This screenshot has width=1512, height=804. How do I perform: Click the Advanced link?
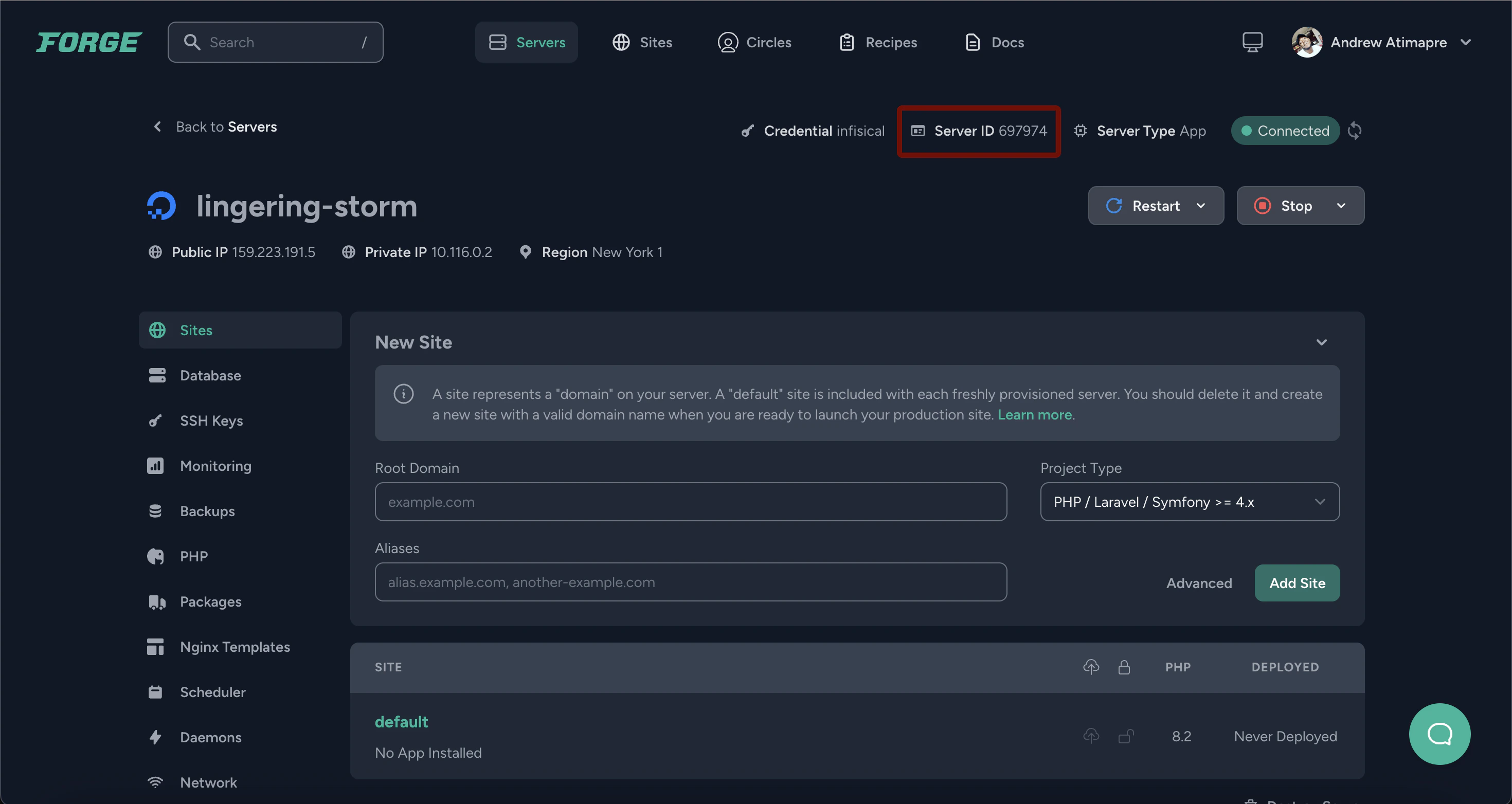(x=1199, y=583)
